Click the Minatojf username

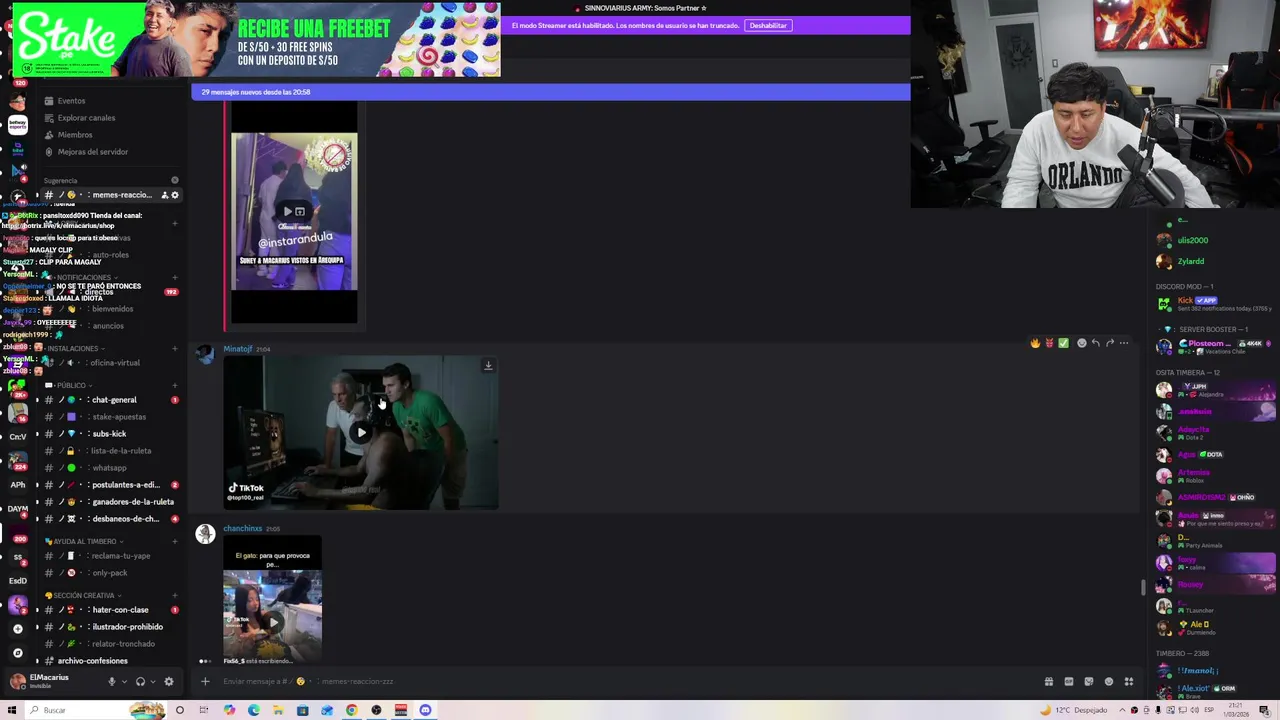tap(238, 349)
